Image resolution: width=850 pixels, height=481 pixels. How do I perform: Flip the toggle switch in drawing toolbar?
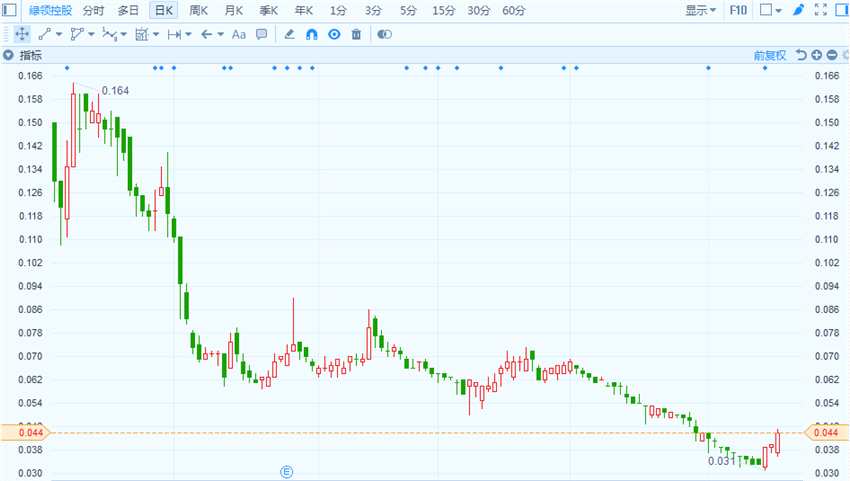(x=384, y=34)
